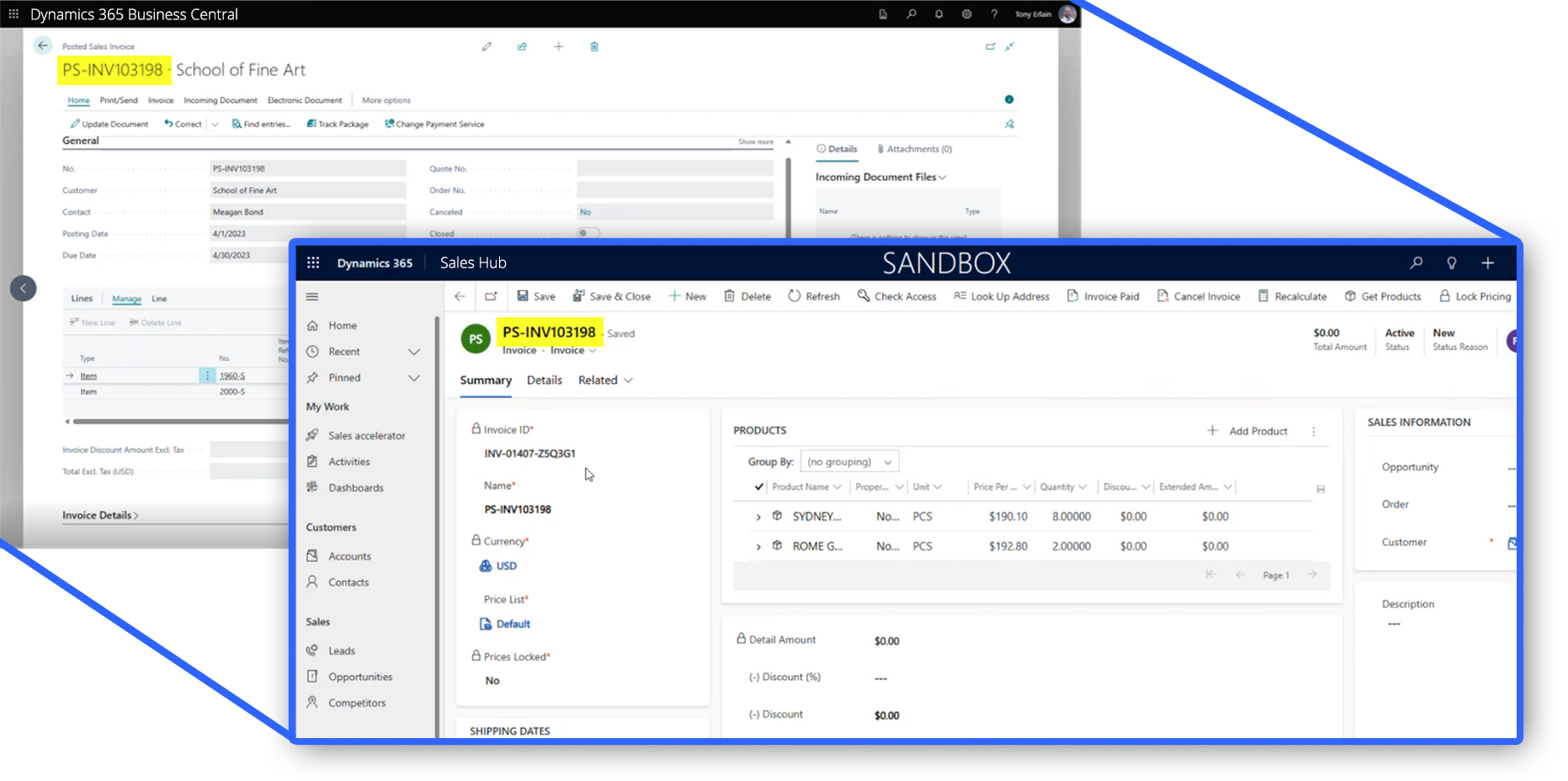Go back using Sales Hub arrow button

point(460,296)
